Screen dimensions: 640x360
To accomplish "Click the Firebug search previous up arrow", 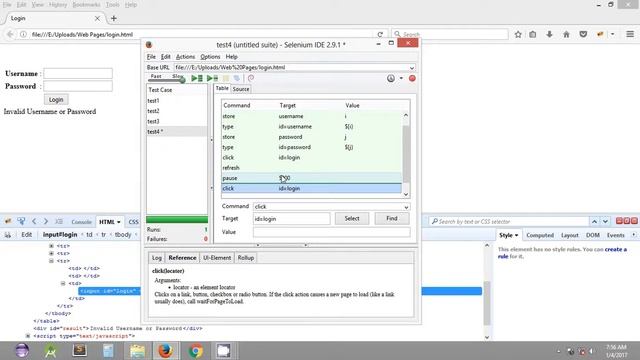I will [x=594, y=221].
